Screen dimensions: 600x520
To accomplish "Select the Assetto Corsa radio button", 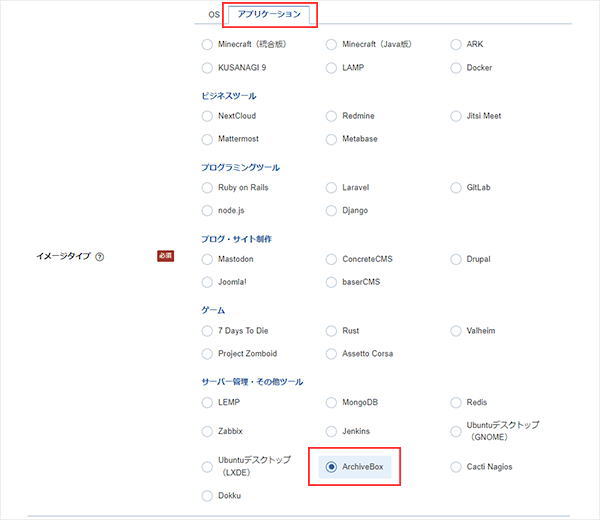I will pos(331,354).
